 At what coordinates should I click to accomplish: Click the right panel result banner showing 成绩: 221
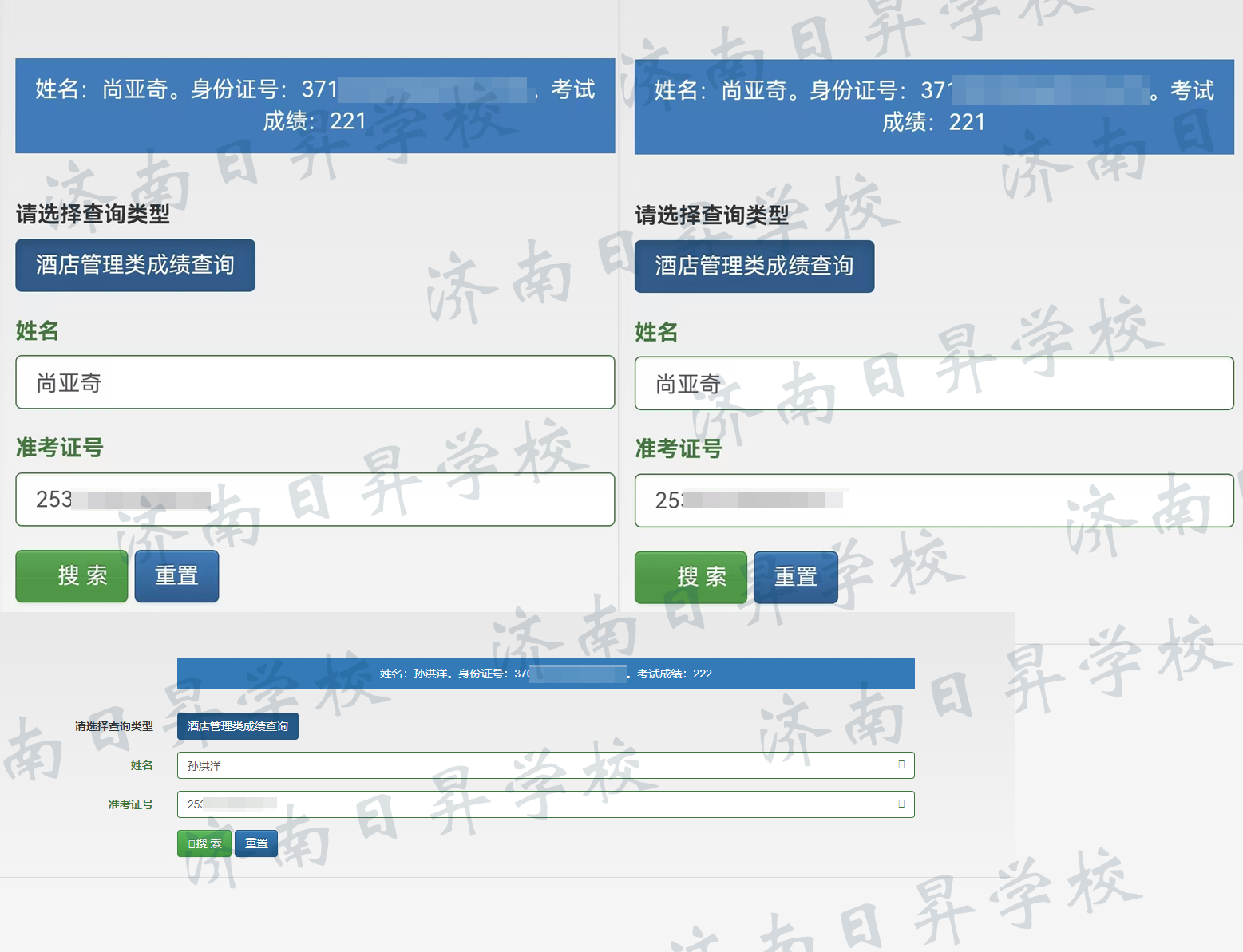[x=934, y=107]
